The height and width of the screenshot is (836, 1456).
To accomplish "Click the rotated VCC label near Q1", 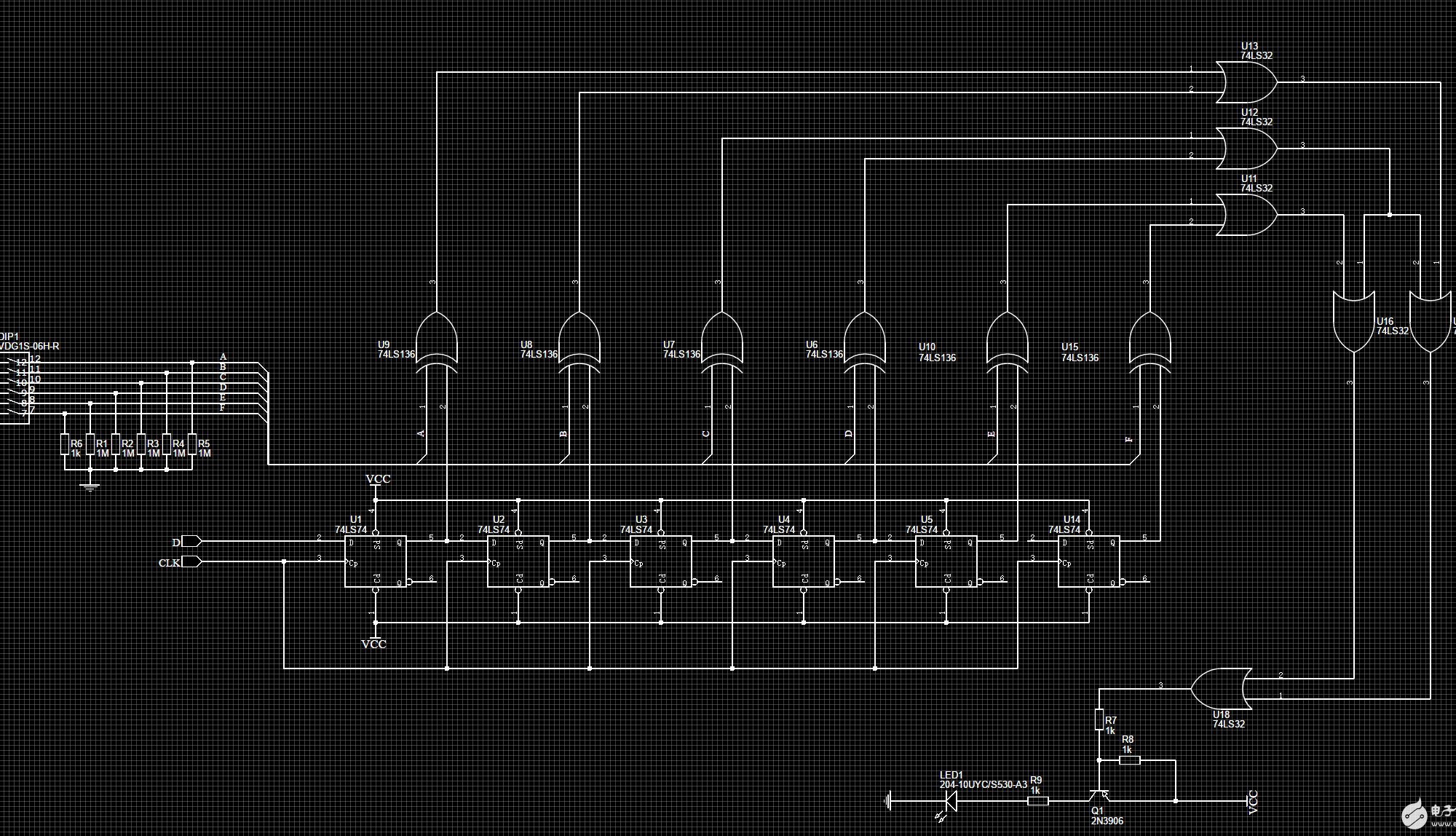I will [1253, 802].
